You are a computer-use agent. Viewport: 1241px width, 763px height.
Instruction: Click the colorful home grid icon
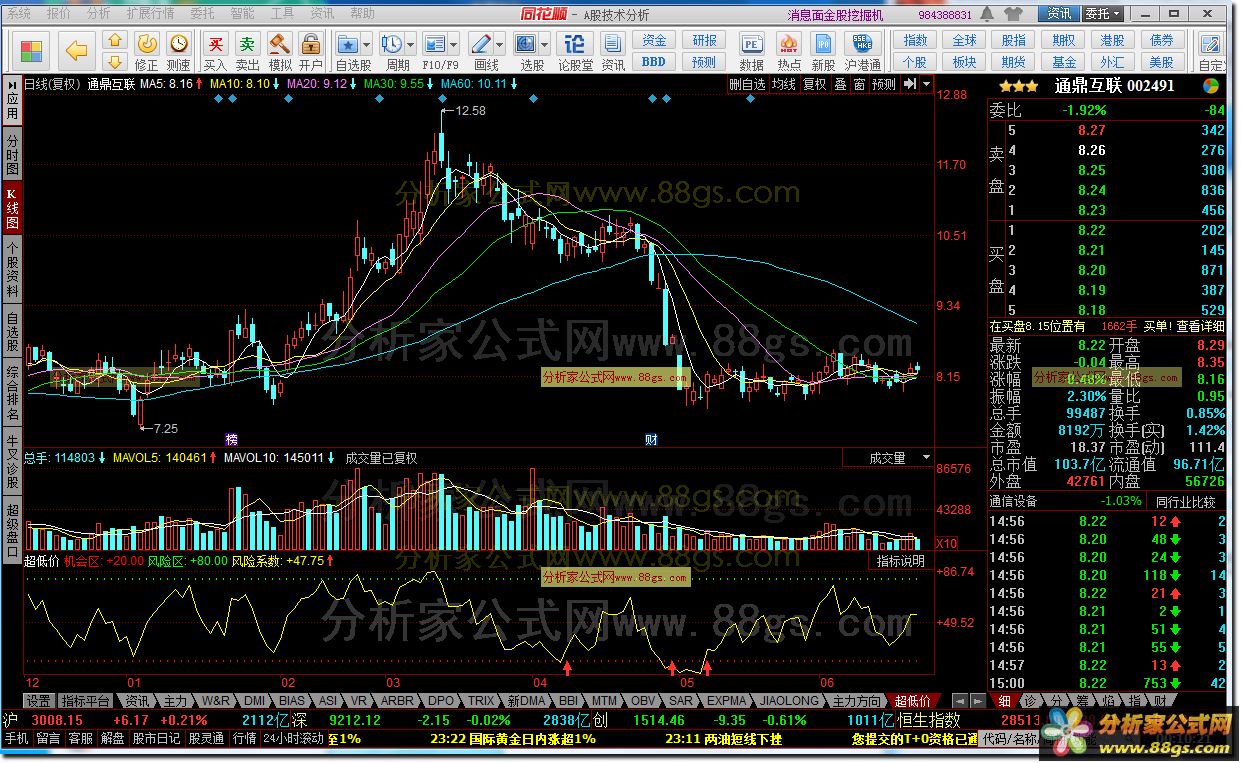click(x=31, y=51)
